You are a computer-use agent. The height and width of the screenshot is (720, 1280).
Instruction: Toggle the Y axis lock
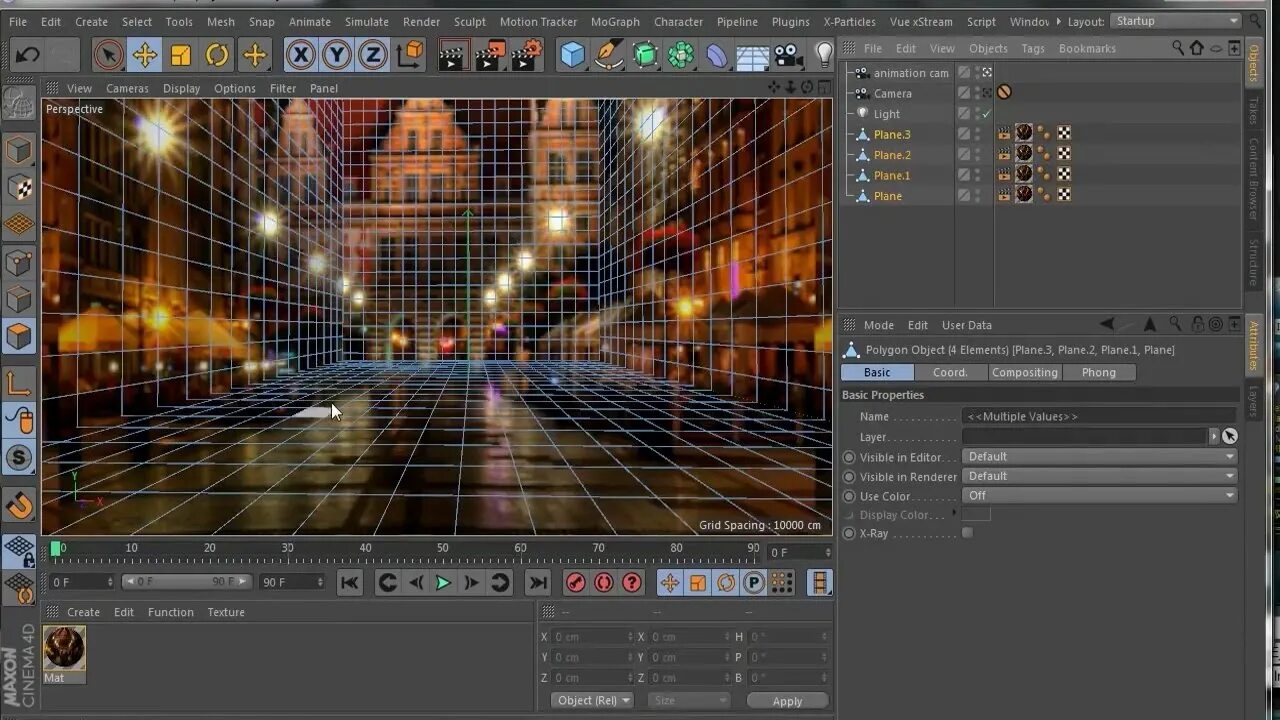(x=337, y=55)
